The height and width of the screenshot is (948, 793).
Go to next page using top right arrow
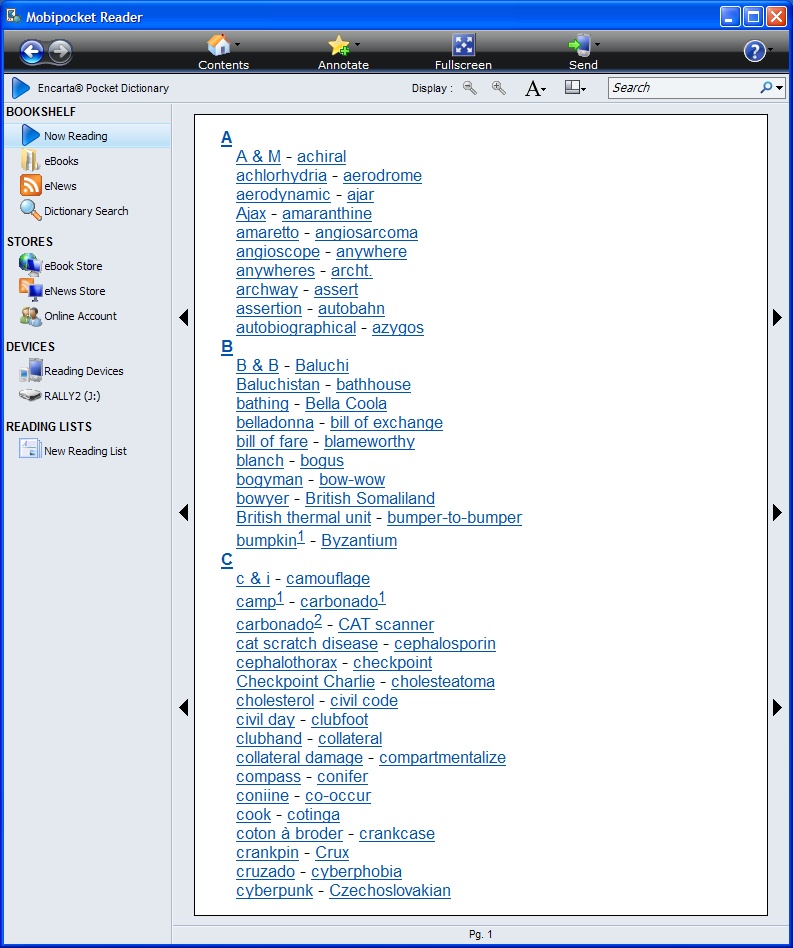click(777, 317)
